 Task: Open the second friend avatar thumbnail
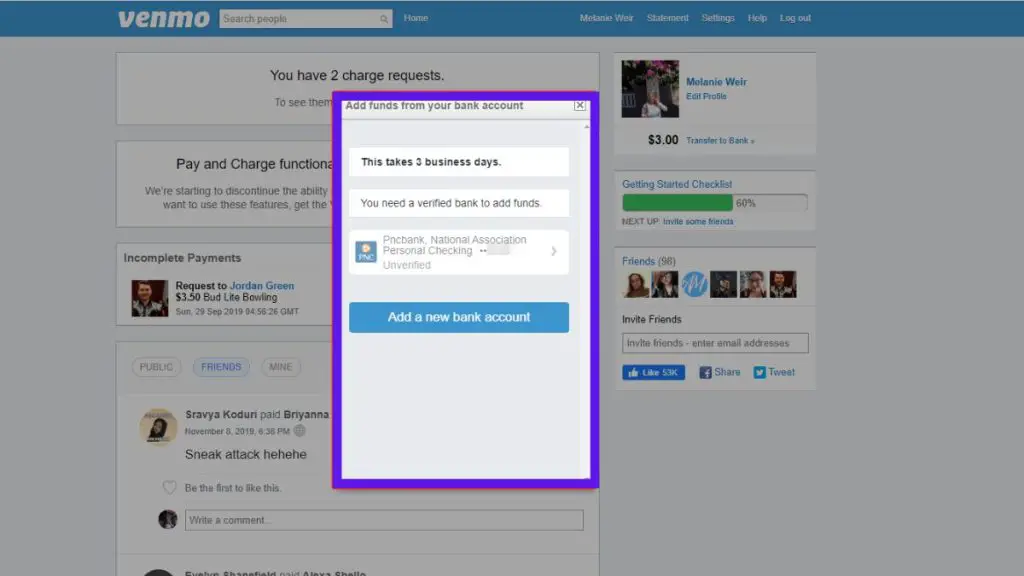tap(665, 285)
